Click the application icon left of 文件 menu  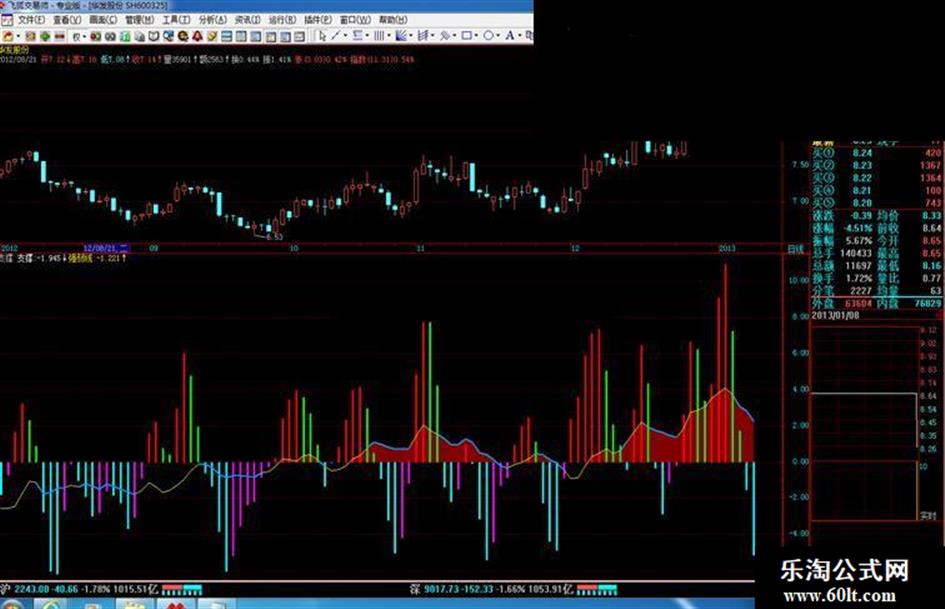7,20
